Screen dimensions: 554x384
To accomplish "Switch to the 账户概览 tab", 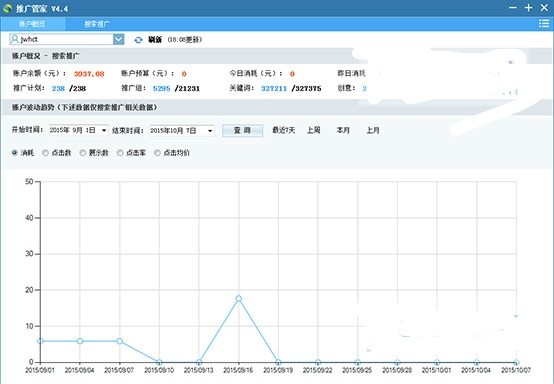I will point(32,24).
